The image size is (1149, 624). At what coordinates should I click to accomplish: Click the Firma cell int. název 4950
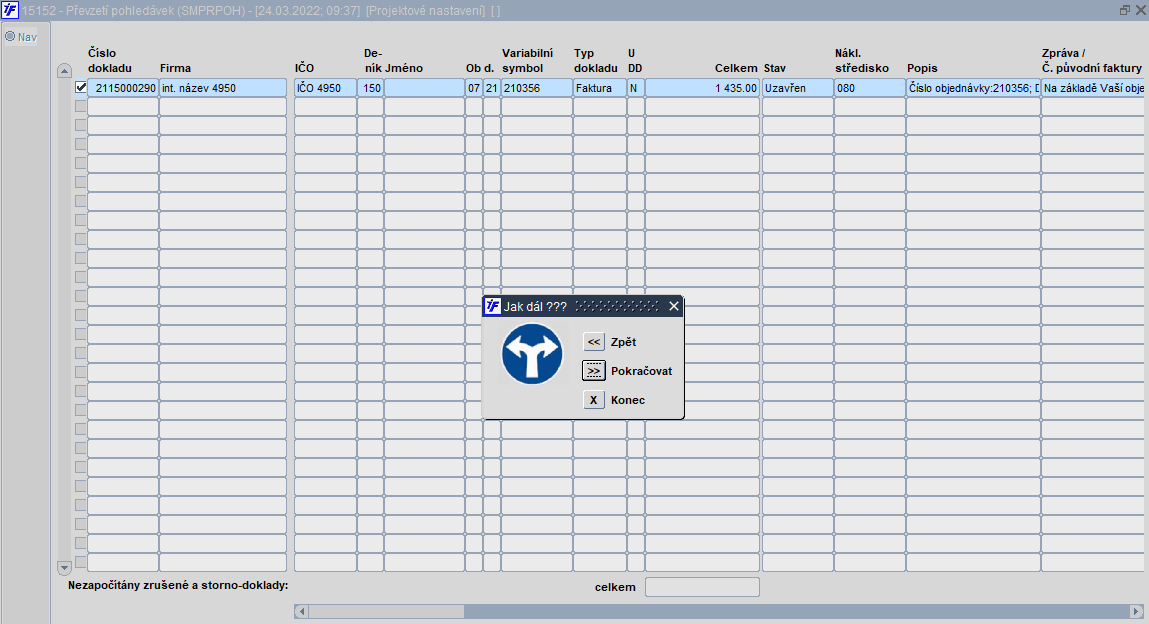pos(223,88)
